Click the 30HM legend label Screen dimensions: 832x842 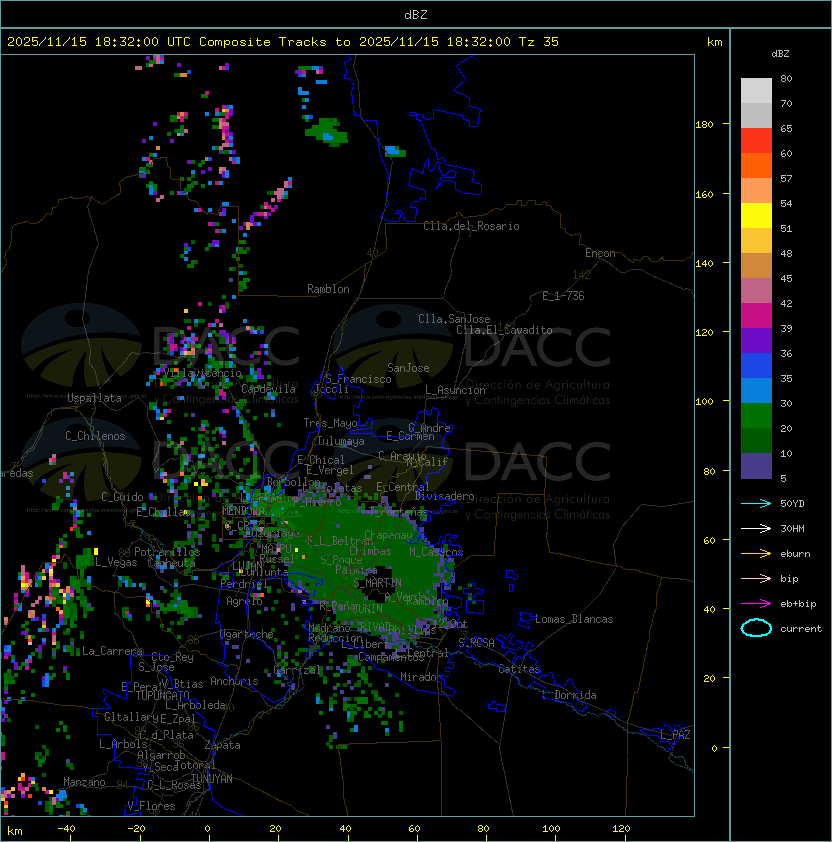coord(792,528)
